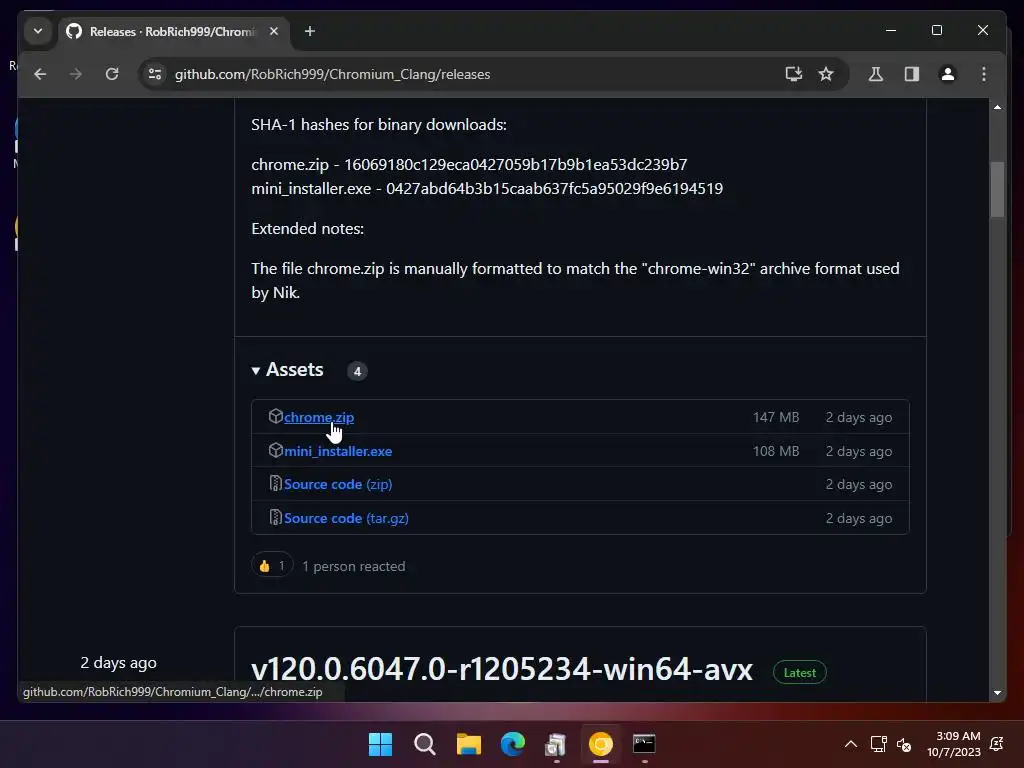Screen dimensions: 1024x768
Task: Open the network tray icon
Action: 878,744
